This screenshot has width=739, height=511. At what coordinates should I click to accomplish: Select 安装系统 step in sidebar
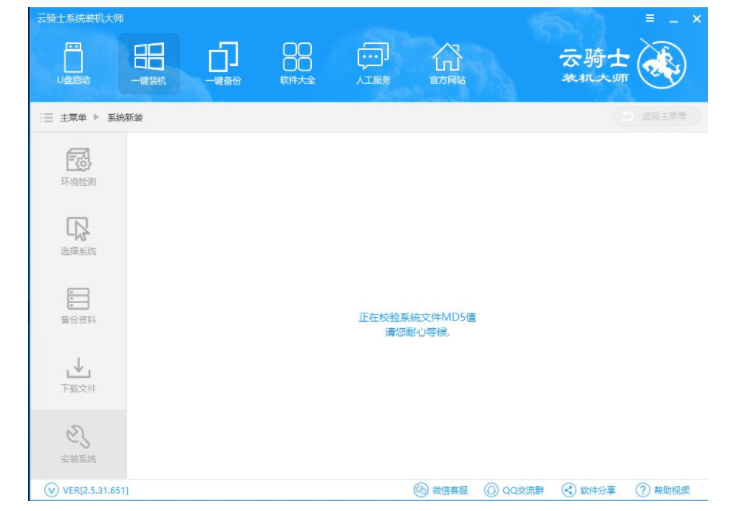[x=78, y=443]
